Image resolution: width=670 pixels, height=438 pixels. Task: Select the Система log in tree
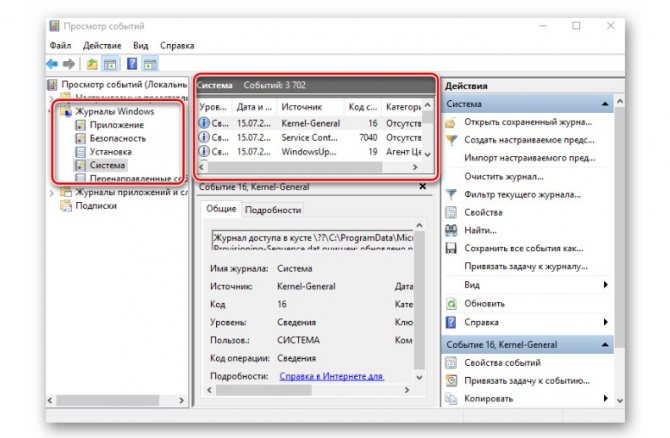click(107, 165)
